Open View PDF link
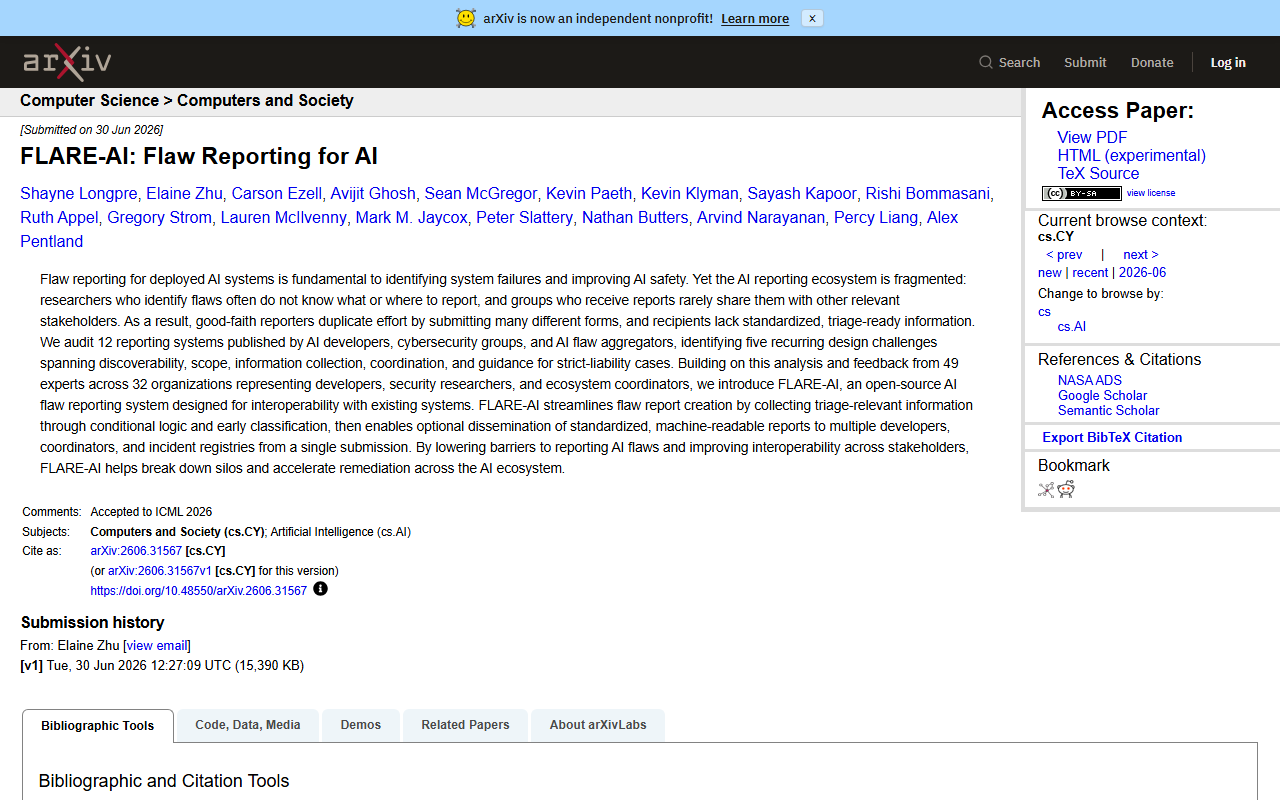This screenshot has height=800, width=1280. coord(1092,137)
